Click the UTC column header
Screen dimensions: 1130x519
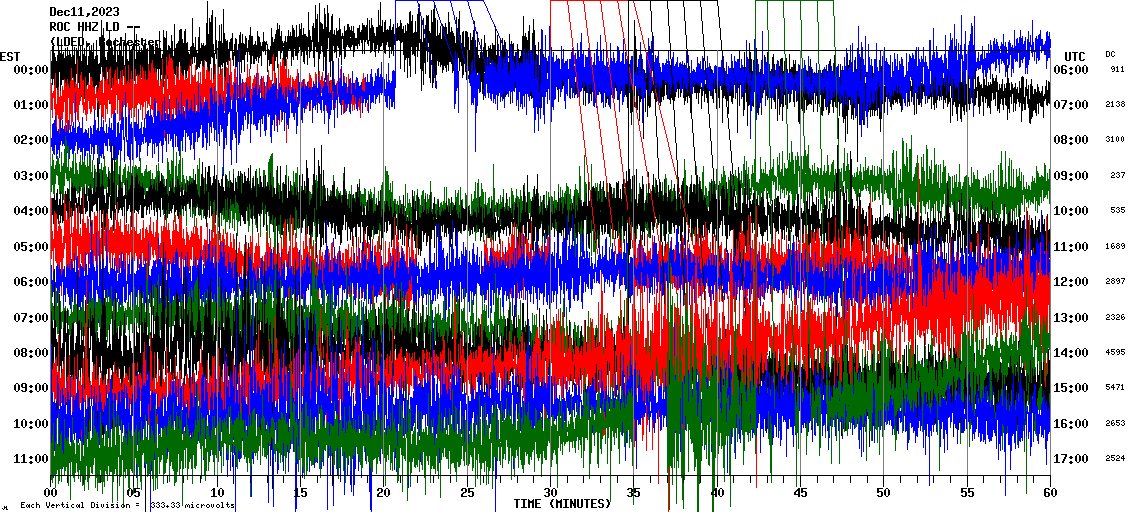1075,57
